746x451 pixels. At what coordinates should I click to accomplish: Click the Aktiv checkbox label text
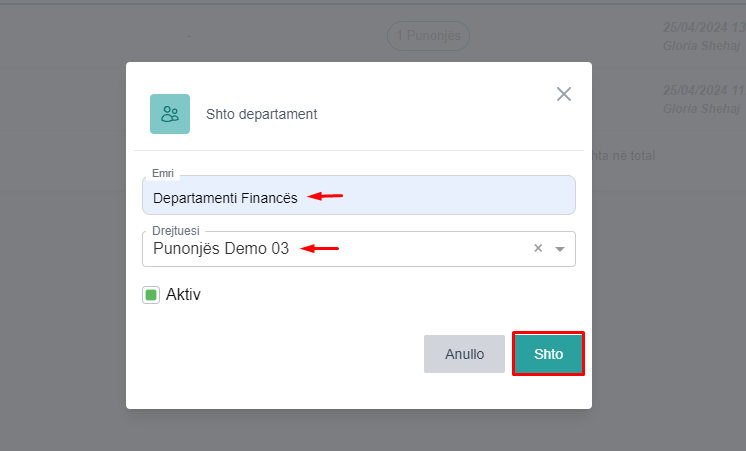pos(183,295)
